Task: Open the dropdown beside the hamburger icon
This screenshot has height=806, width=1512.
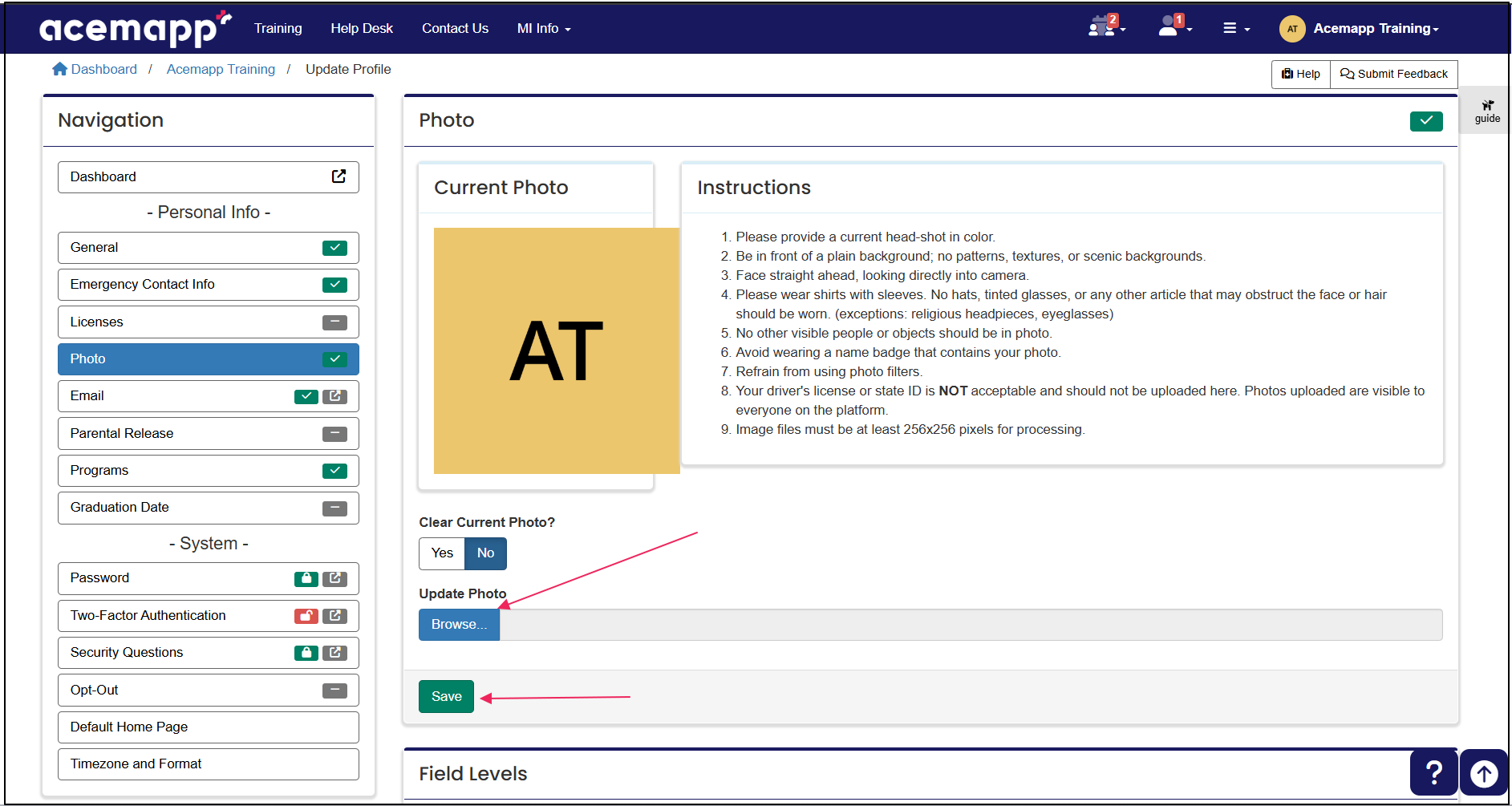Action: click(x=1248, y=30)
